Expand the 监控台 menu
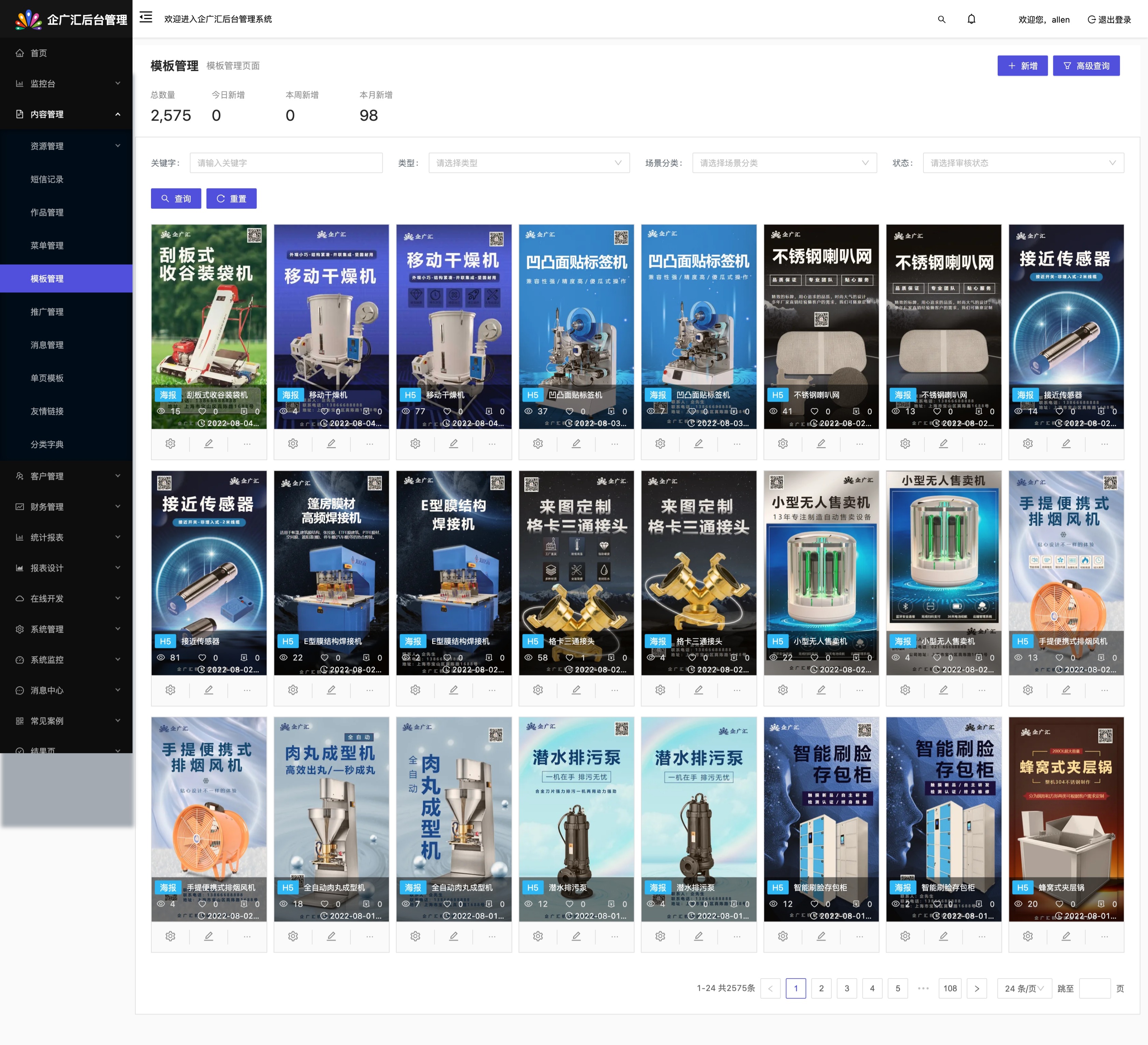 [x=66, y=84]
